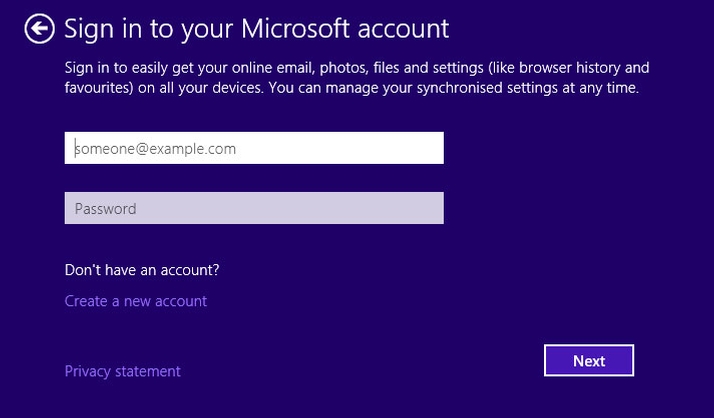714x418 pixels.
Task: Select the Password input field
Action: pos(254,208)
